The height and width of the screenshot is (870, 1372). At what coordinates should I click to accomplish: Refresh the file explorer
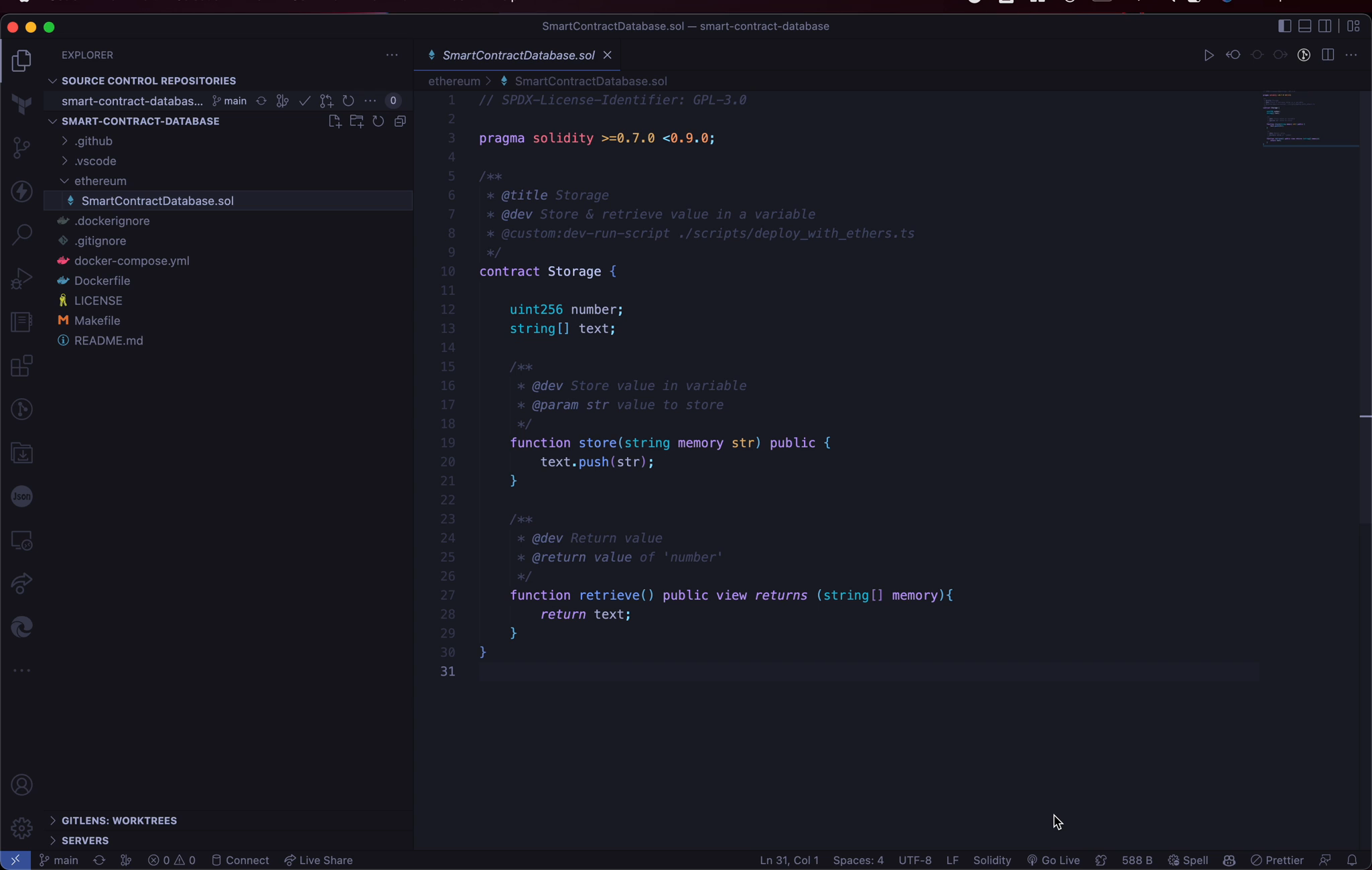pos(379,121)
